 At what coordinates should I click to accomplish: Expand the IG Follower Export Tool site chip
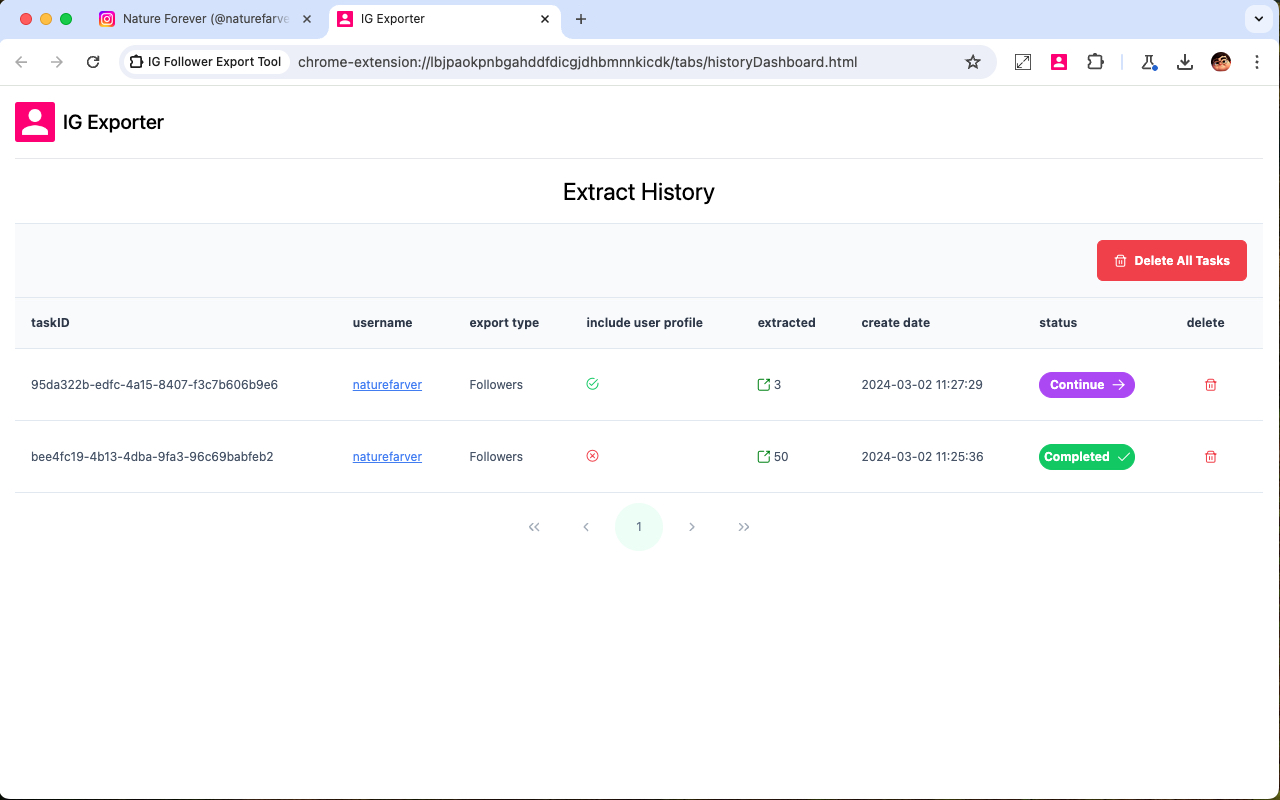click(x=205, y=61)
